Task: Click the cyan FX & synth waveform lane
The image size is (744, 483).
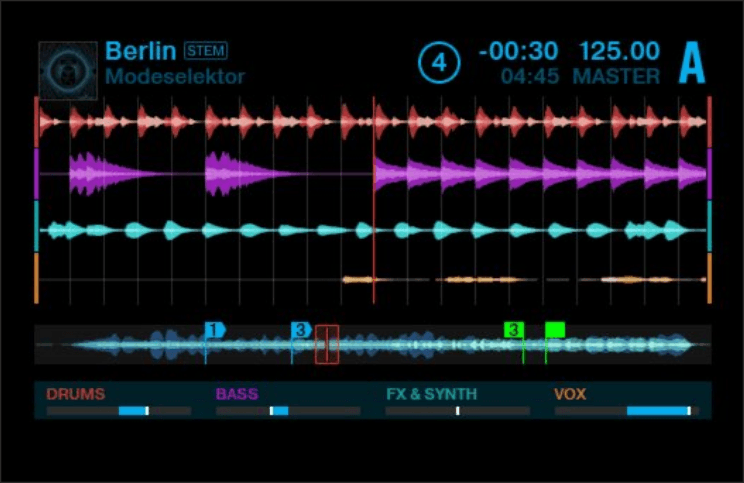Action: [372, 229]
